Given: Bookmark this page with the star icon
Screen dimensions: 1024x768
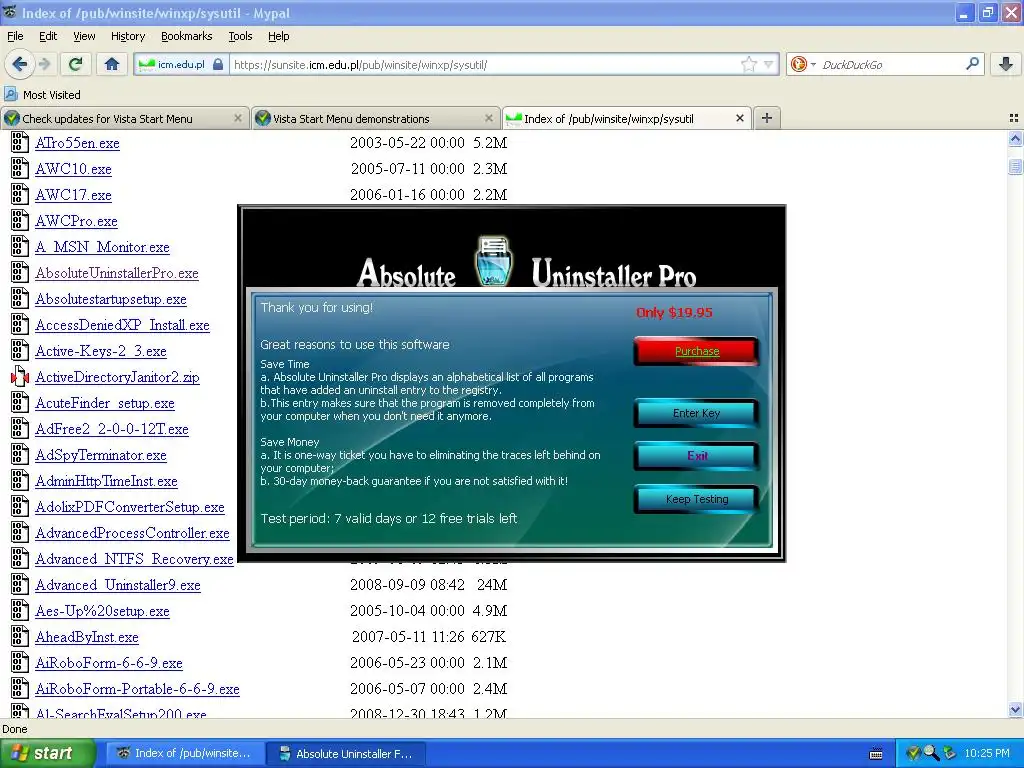Looking at the screenshot, I should tap(748, 64).
